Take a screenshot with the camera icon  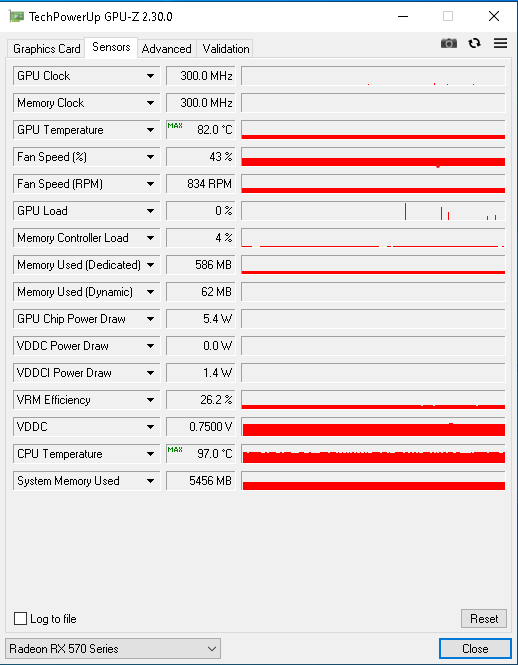(449, 43)
